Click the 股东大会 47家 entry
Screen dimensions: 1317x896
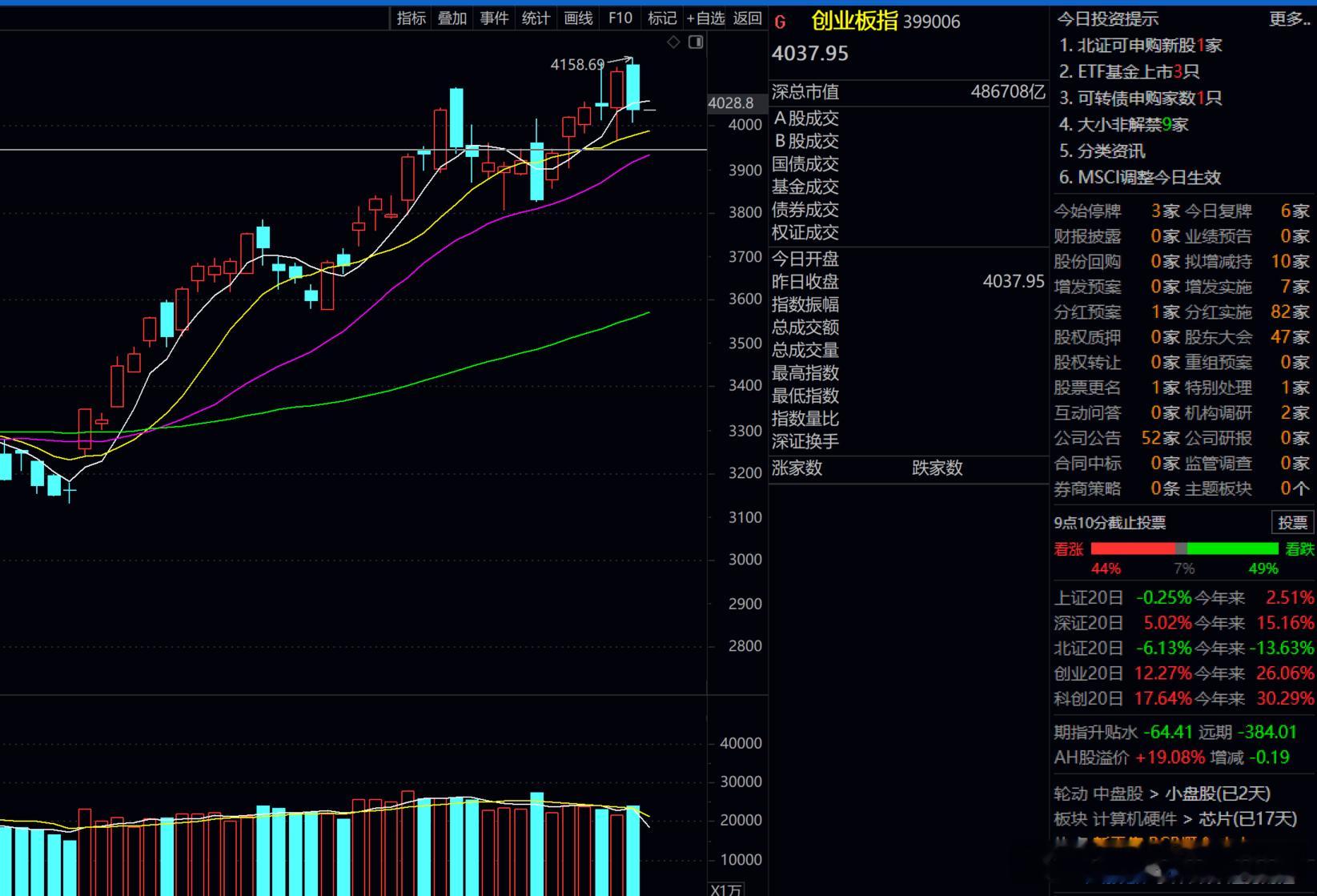click(1247, 337)
